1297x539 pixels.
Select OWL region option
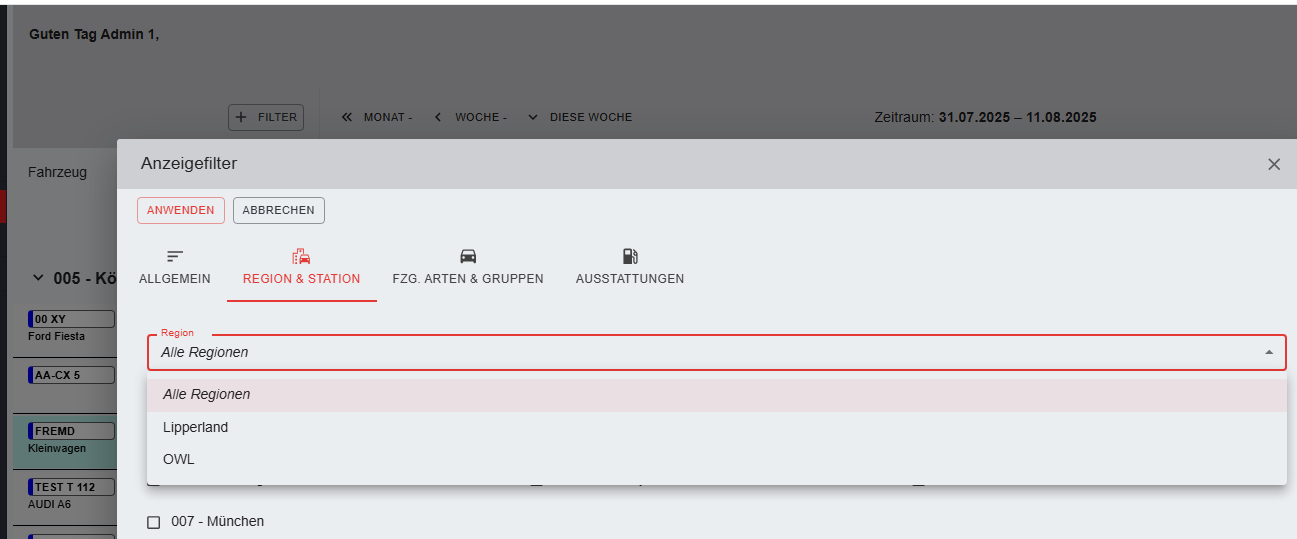coord(179,459)
